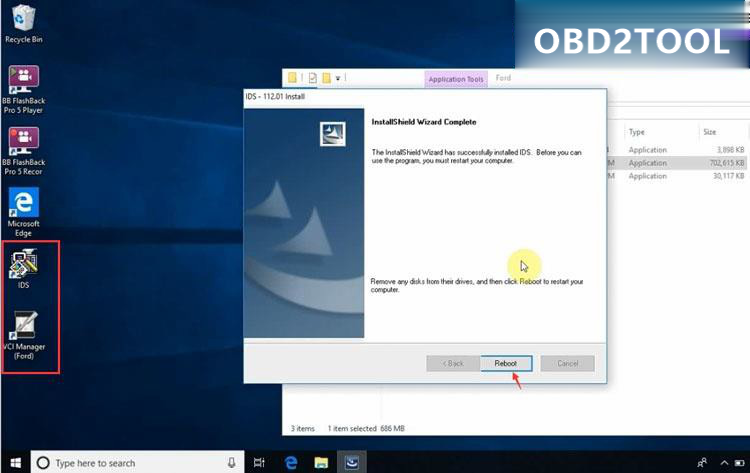Click the taskbar search box
This screenshot has height=473, width=750.
click(x=137, y=462)
